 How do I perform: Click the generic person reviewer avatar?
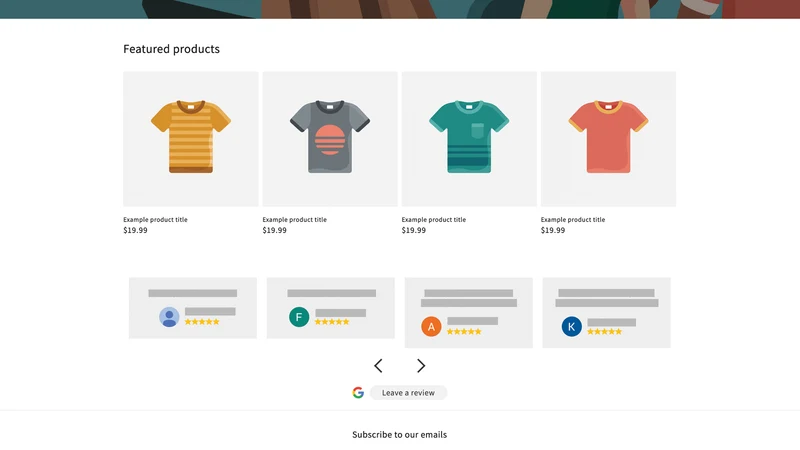(169, 317)
